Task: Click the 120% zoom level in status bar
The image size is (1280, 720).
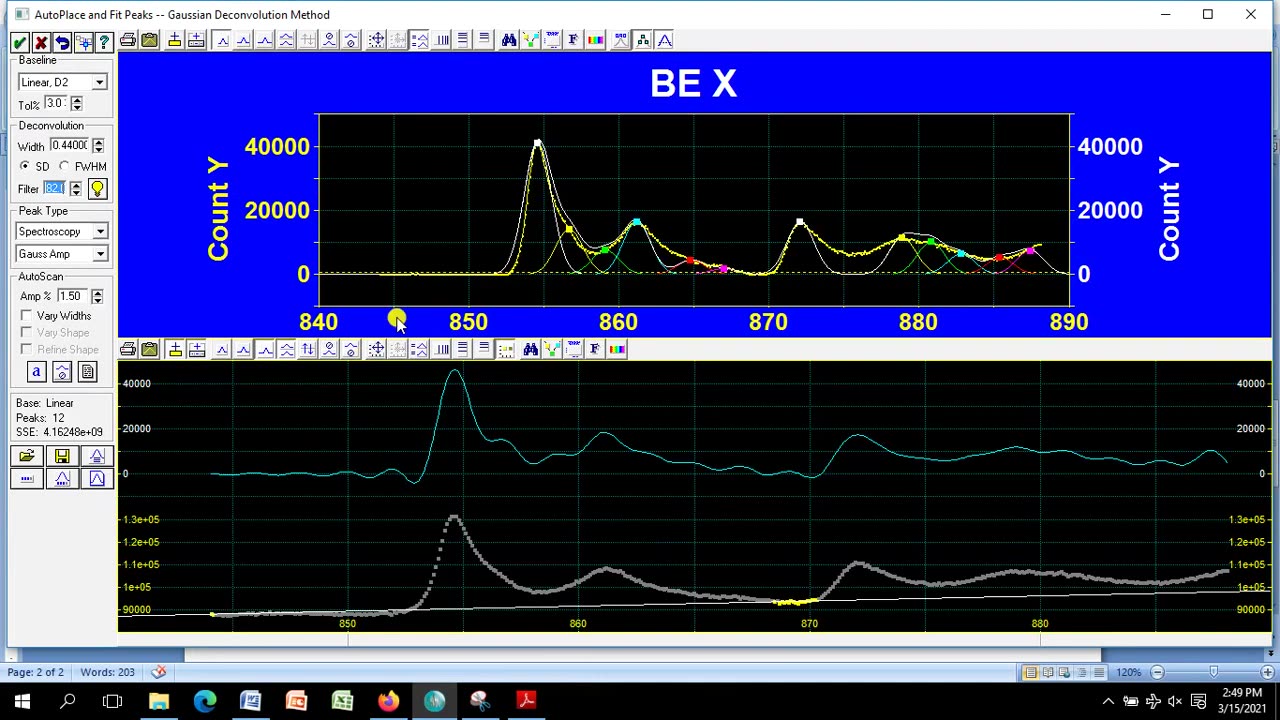Action: coord(1128,672)
